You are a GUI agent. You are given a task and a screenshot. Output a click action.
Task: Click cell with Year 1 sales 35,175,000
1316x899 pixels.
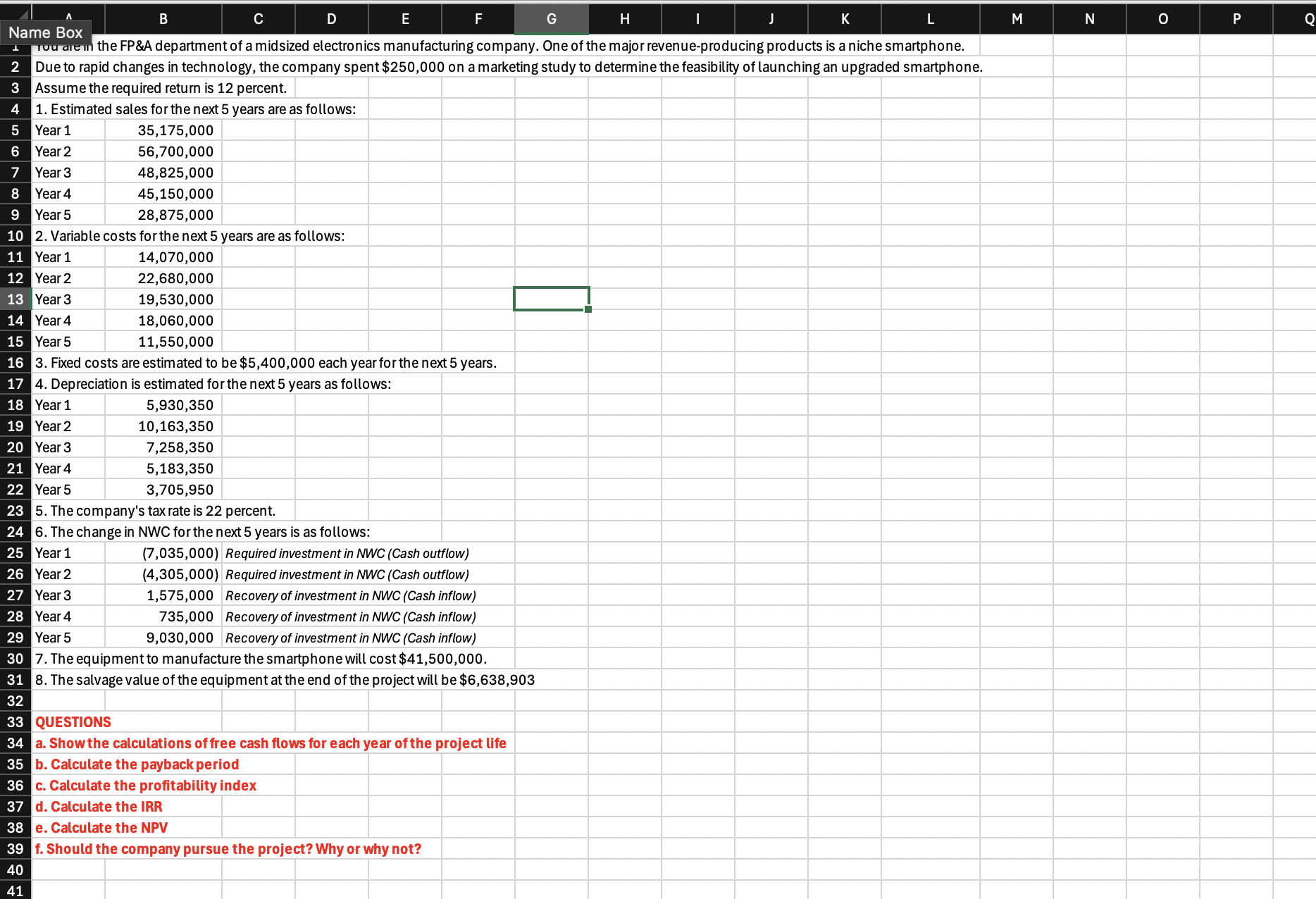(163, 130)
